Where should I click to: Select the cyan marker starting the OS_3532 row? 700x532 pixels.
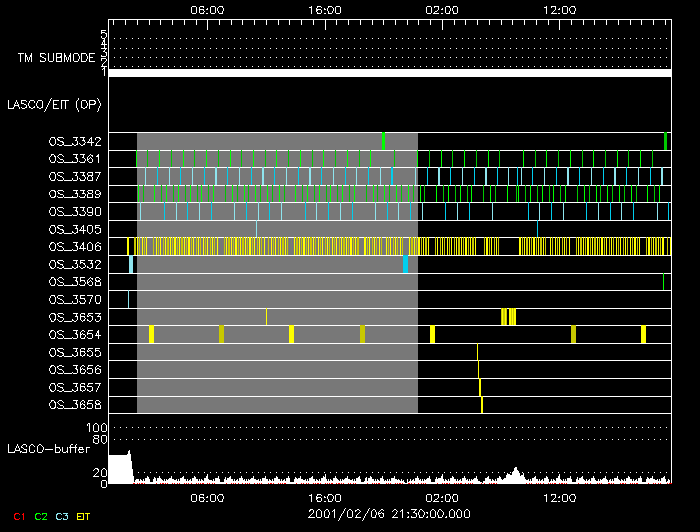131,264
